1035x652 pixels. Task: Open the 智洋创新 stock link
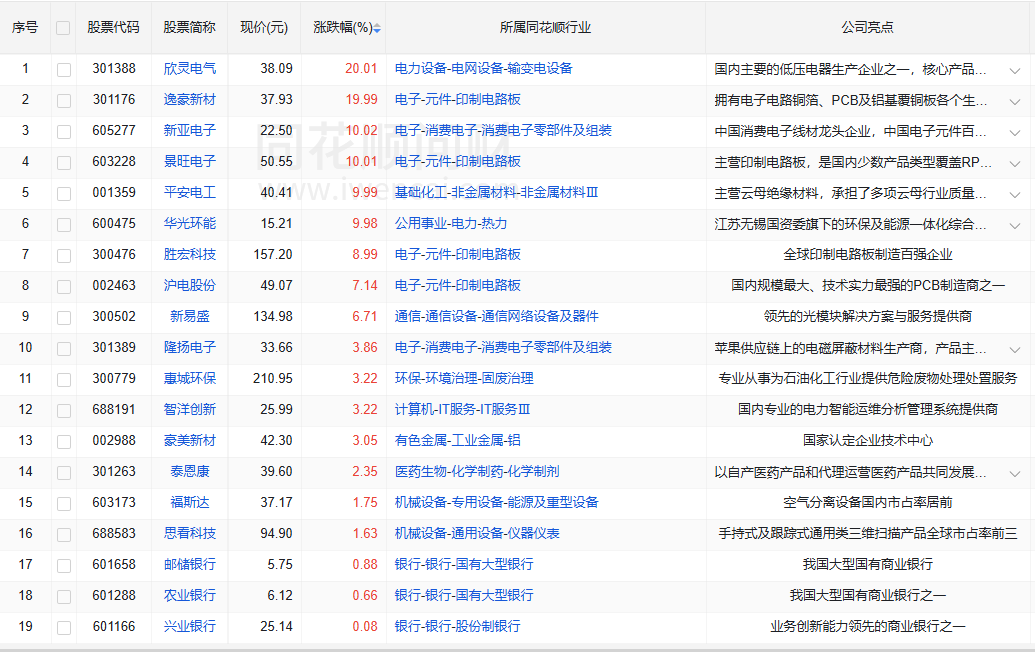189,409
